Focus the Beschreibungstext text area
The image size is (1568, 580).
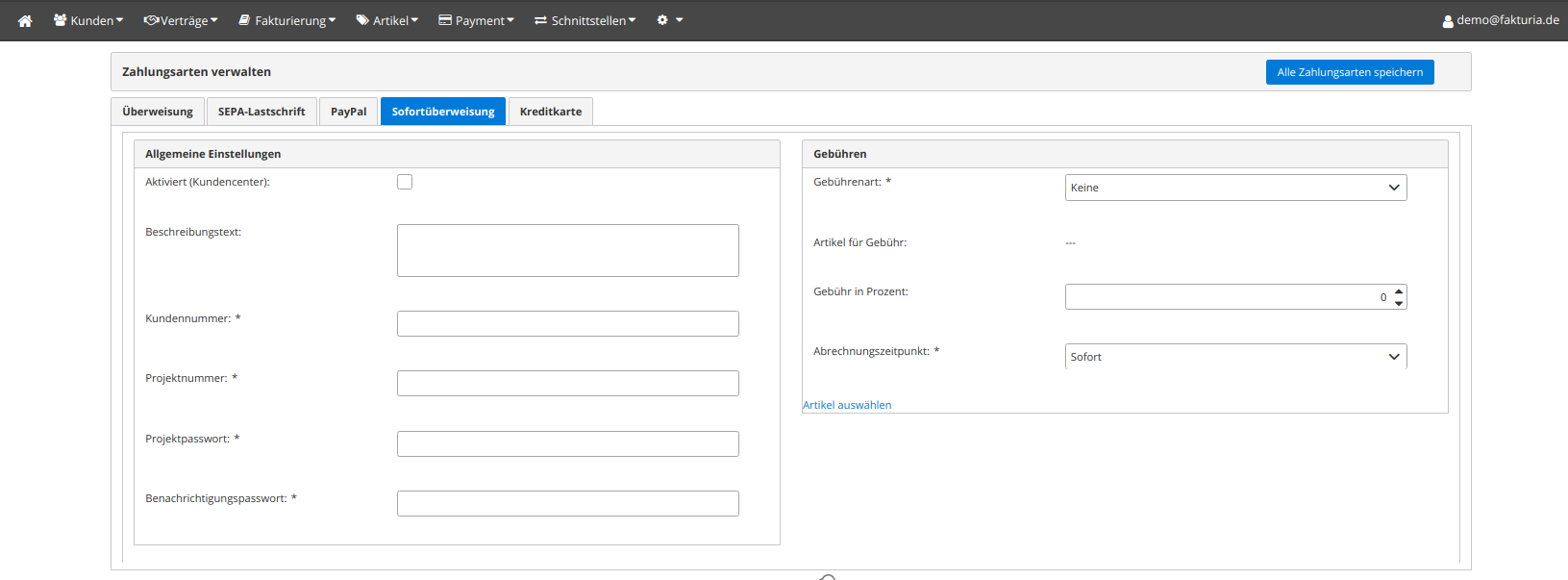pyautogui.click(x=567, y=251)
